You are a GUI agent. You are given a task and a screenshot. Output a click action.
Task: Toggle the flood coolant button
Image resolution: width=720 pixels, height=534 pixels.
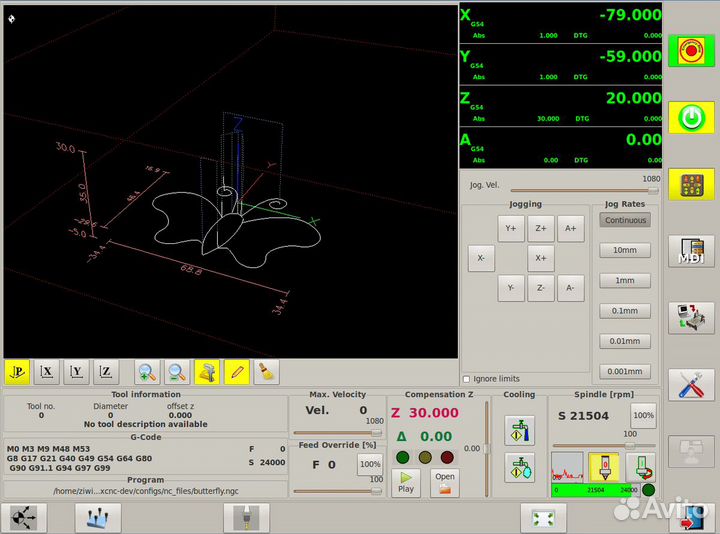[519, 430]
